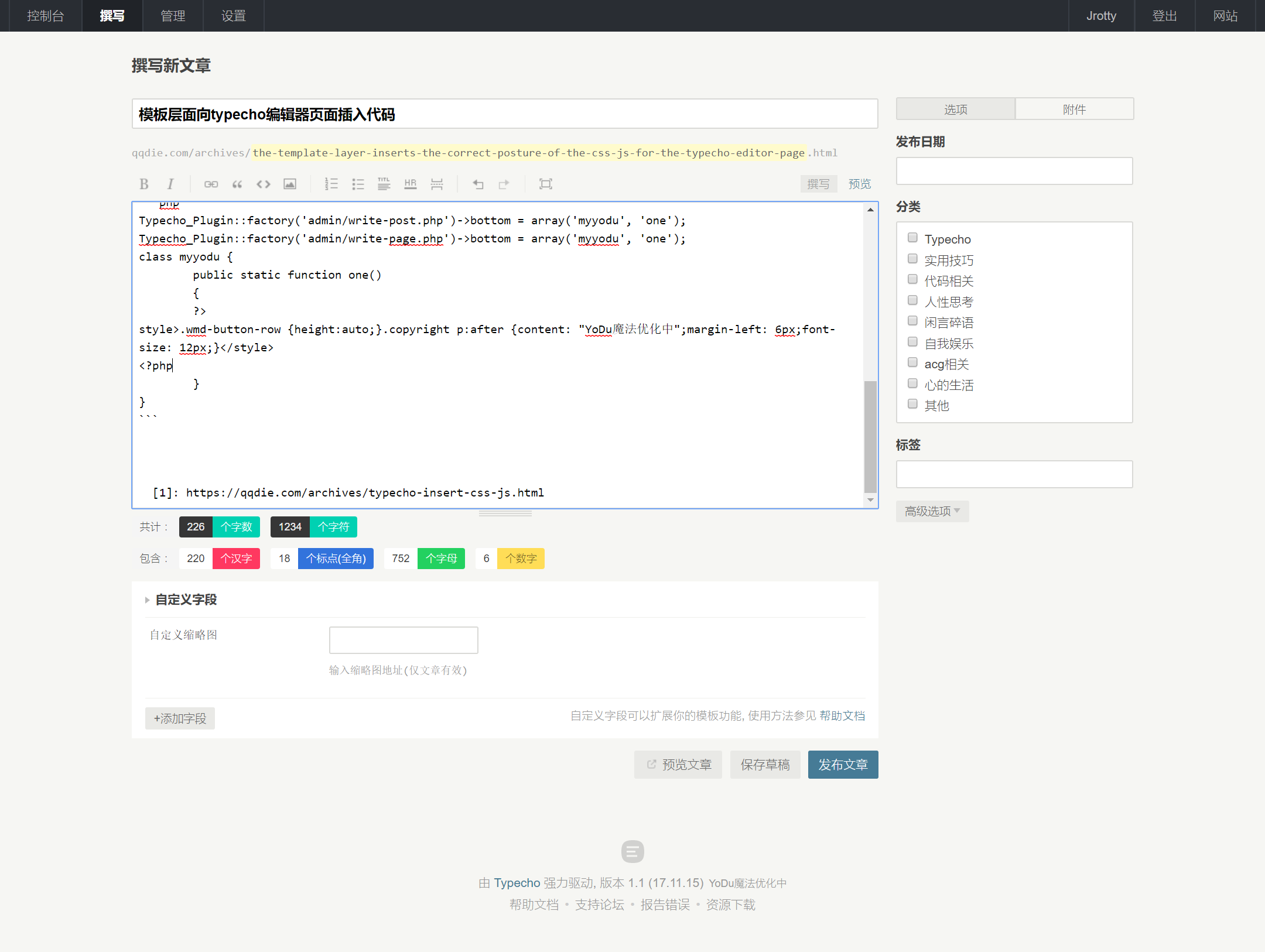Toggle italic formatting icon
The height and width of the screenshot is (952, 1265).
pyautogui.click(x=170, y=184)
